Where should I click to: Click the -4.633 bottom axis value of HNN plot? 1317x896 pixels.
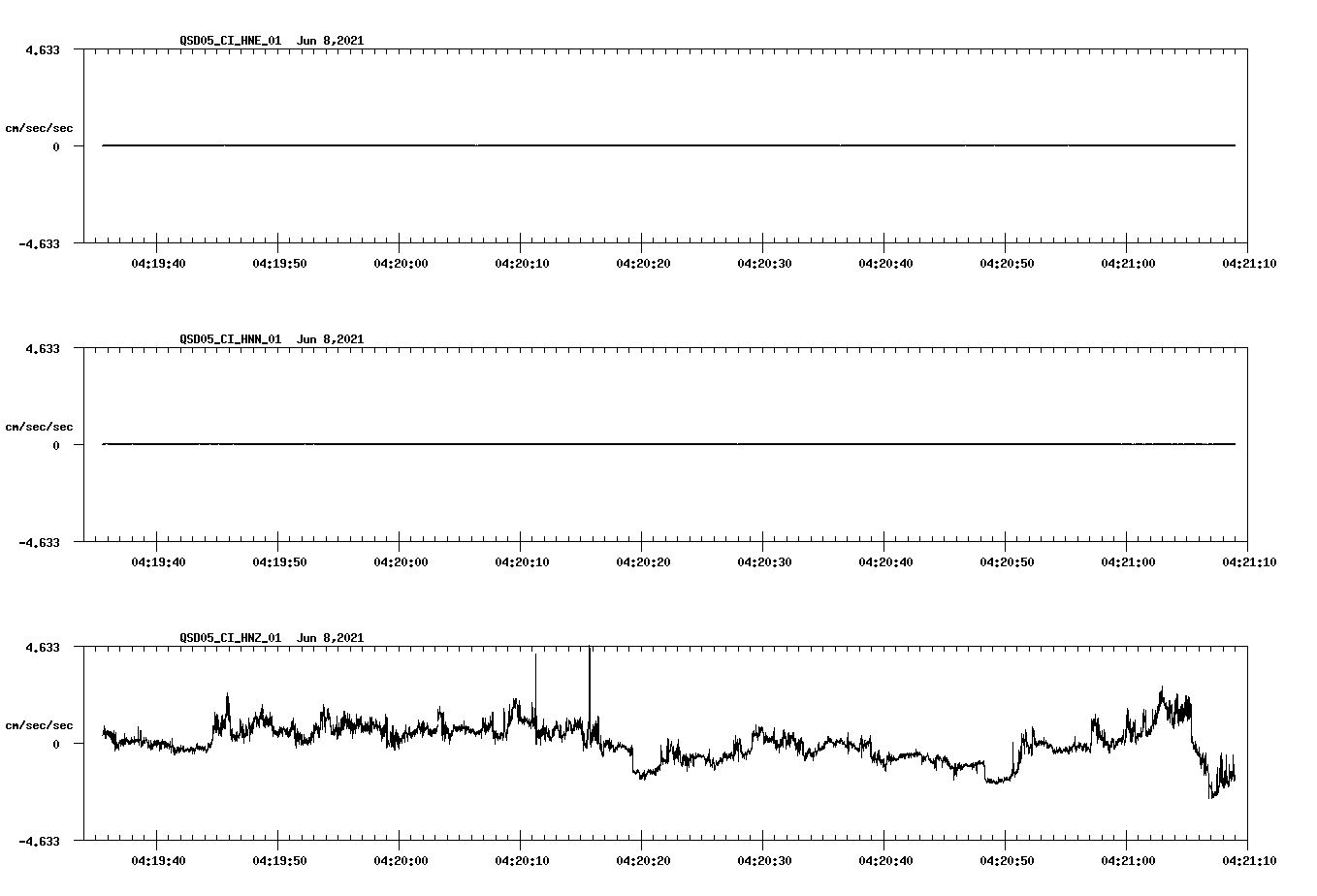pyautogui.click(x=39, y=542)
